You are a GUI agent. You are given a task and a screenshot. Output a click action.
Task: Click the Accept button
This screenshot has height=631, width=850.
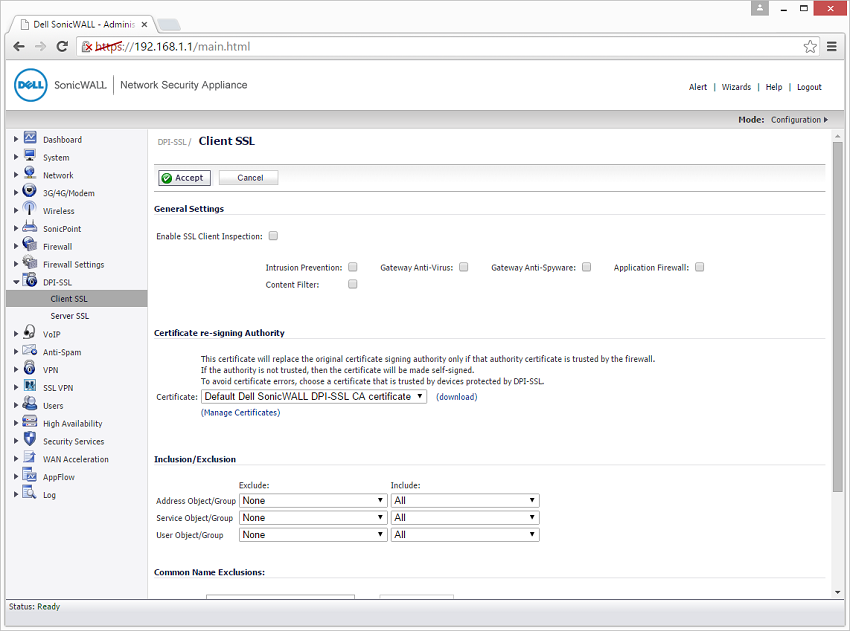184,178
